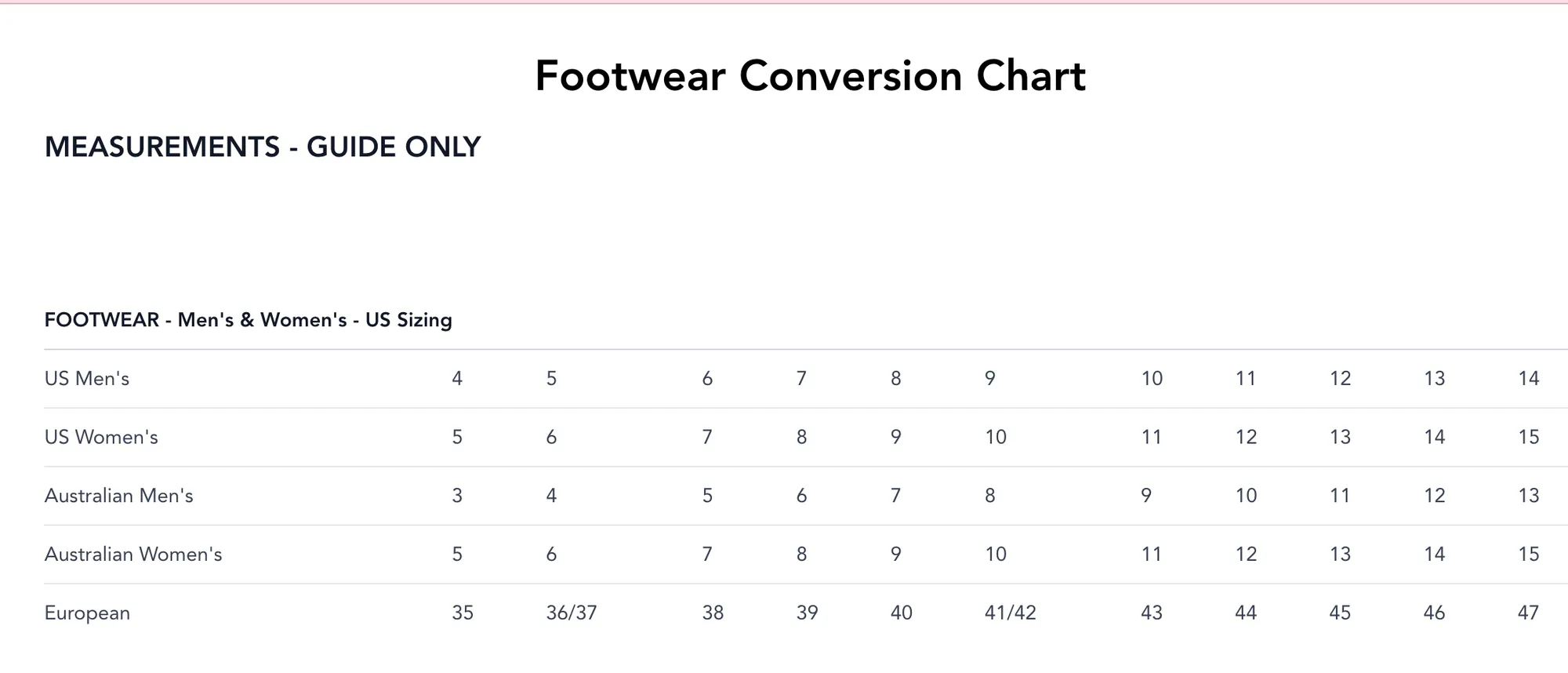
Task: Select the European row label
Action: pos(87,613)
